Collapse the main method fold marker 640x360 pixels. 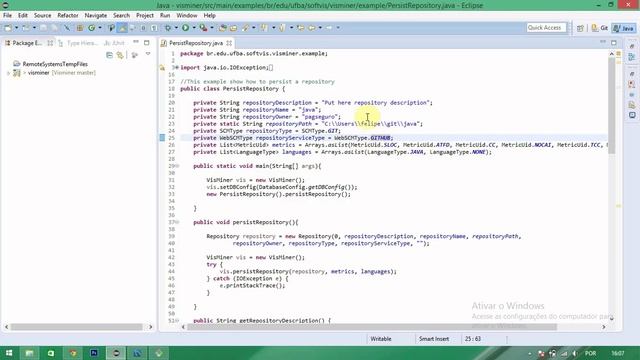[x=177, y=166]
